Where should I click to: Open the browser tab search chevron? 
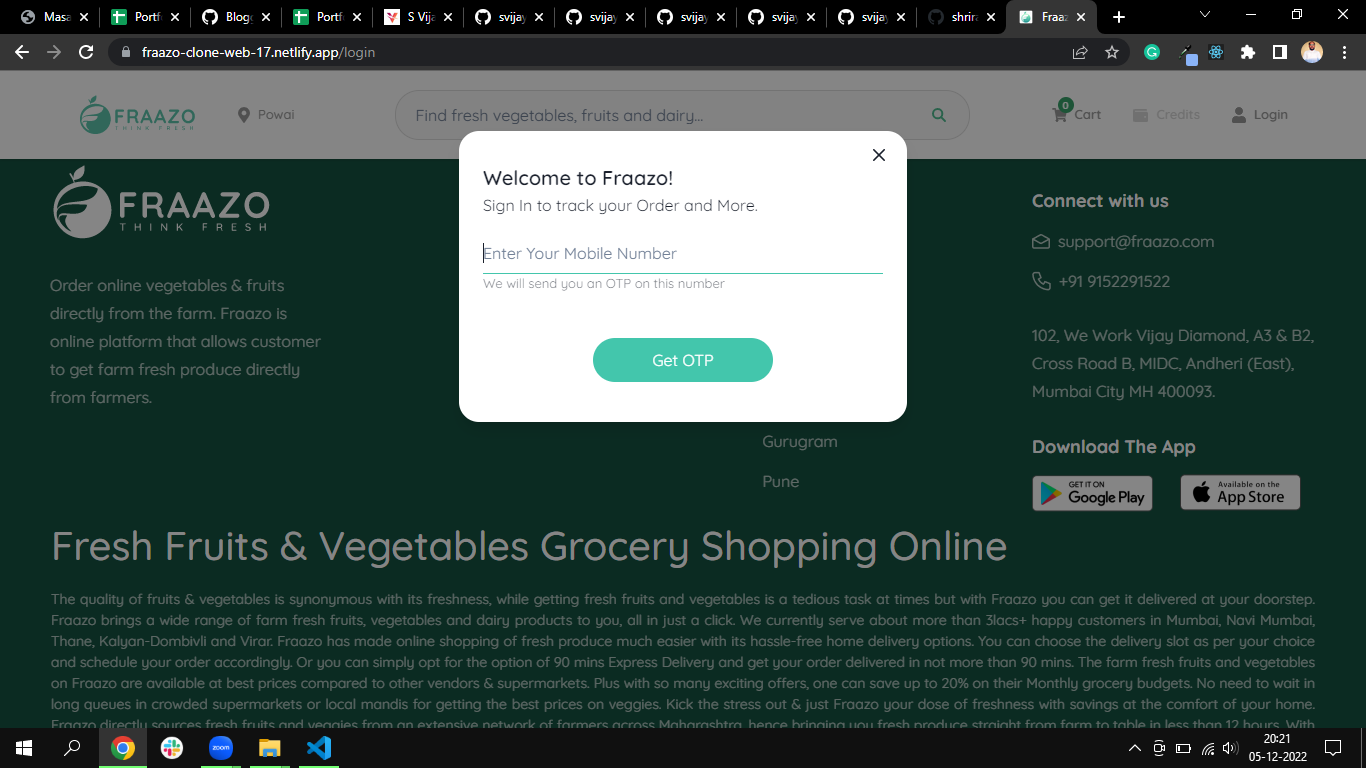(1204, 15)
